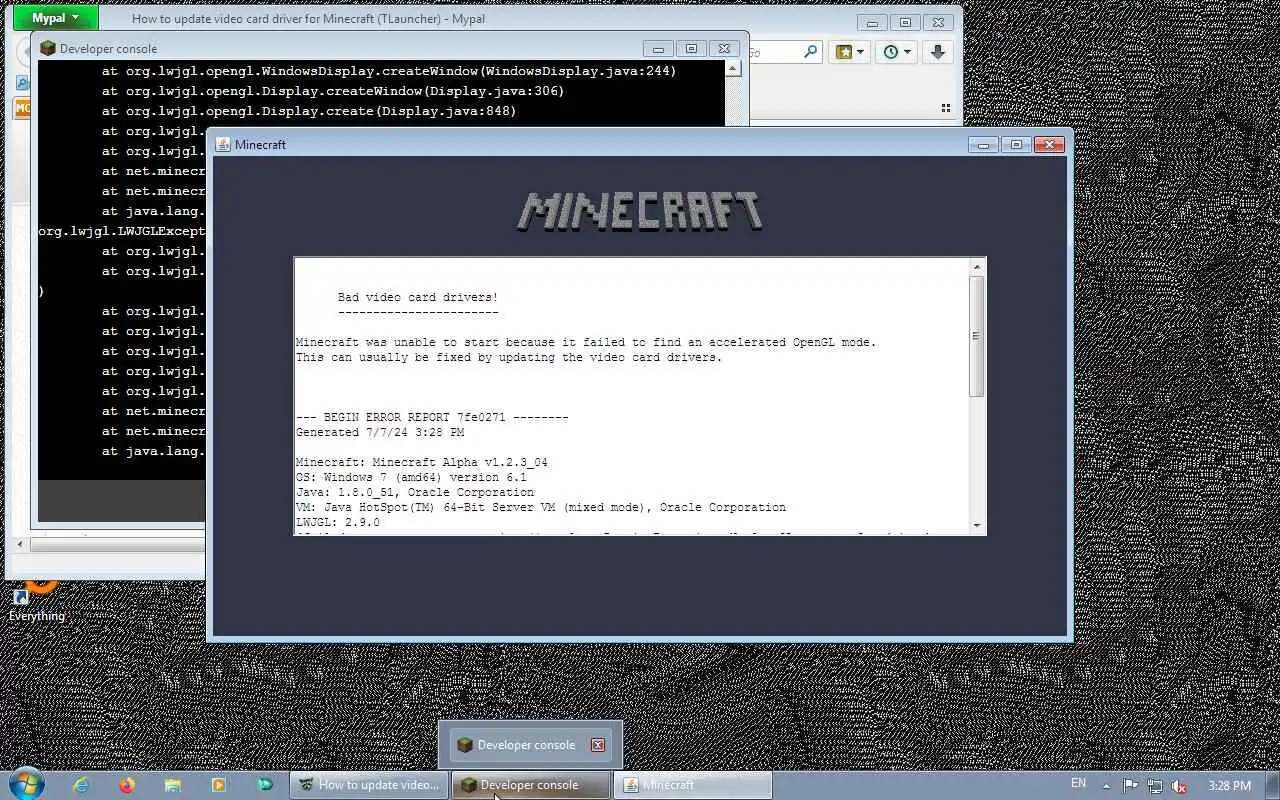Screen dimensions: 1280x800
Task: Click the error report scrollbar up arrow
Action: coord(977,267)
